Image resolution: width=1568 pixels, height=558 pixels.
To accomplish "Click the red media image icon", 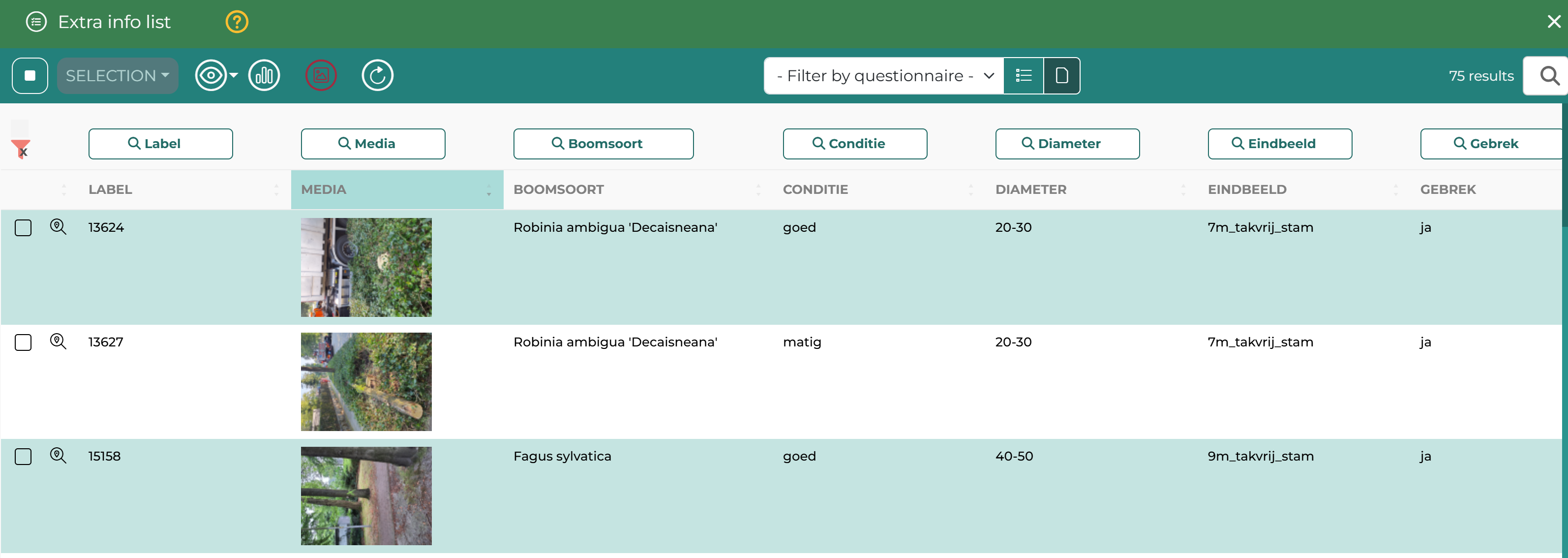I will point(321,76).
